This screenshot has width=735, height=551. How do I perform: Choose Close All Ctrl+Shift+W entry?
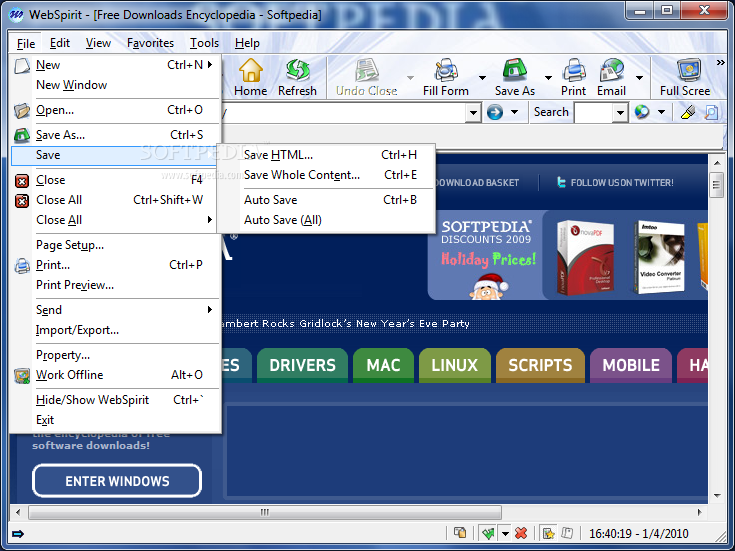(115, 200)
